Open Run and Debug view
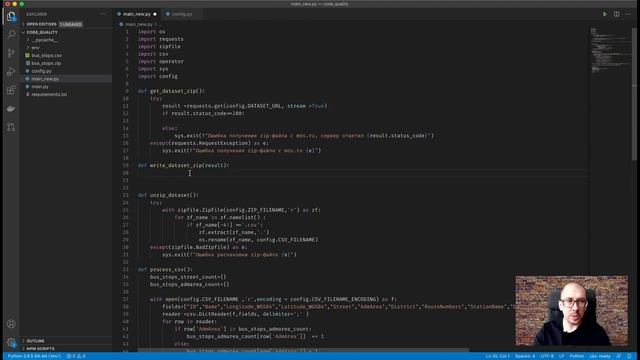The image size is (640, 360). pos(11,71)
